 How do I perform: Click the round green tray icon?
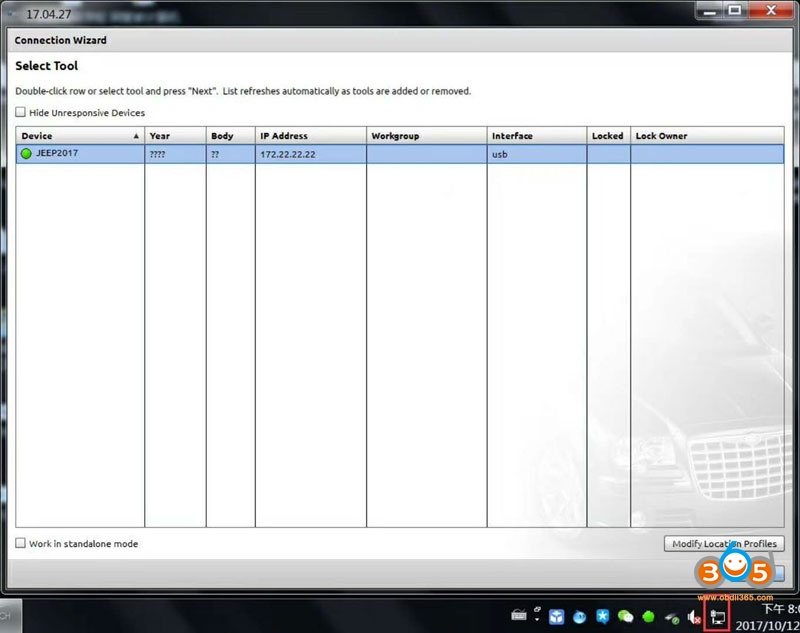649,617
